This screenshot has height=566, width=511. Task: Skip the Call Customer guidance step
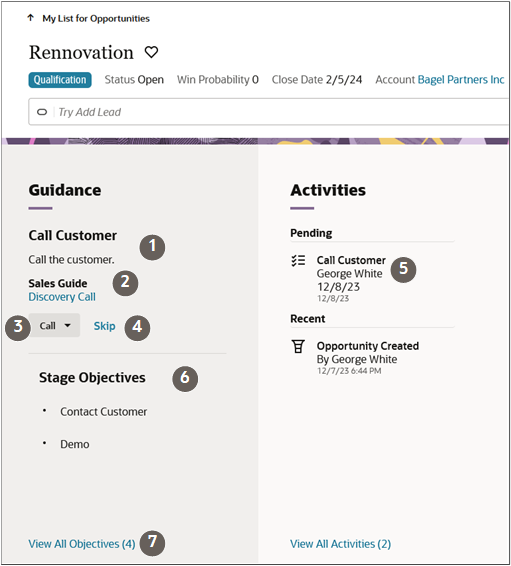104,326
